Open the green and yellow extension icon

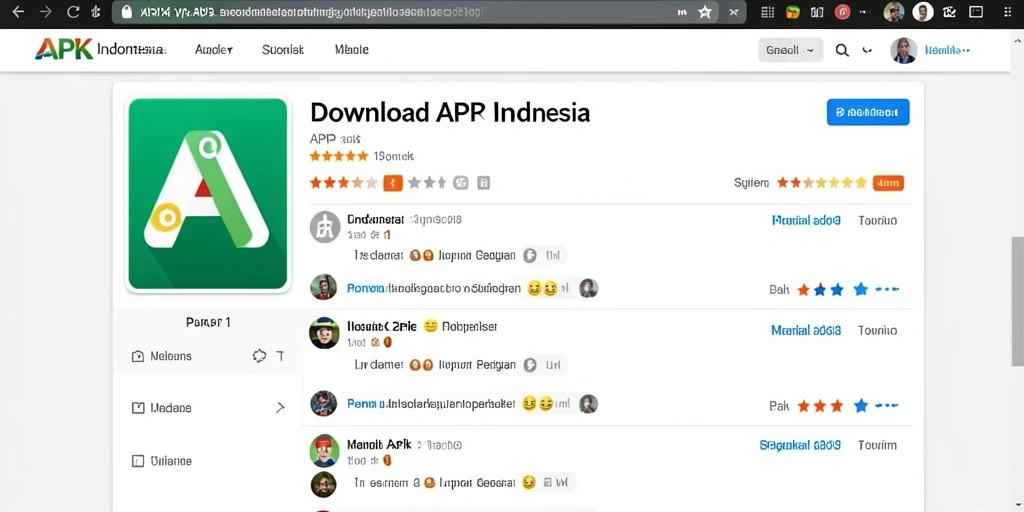793,12
